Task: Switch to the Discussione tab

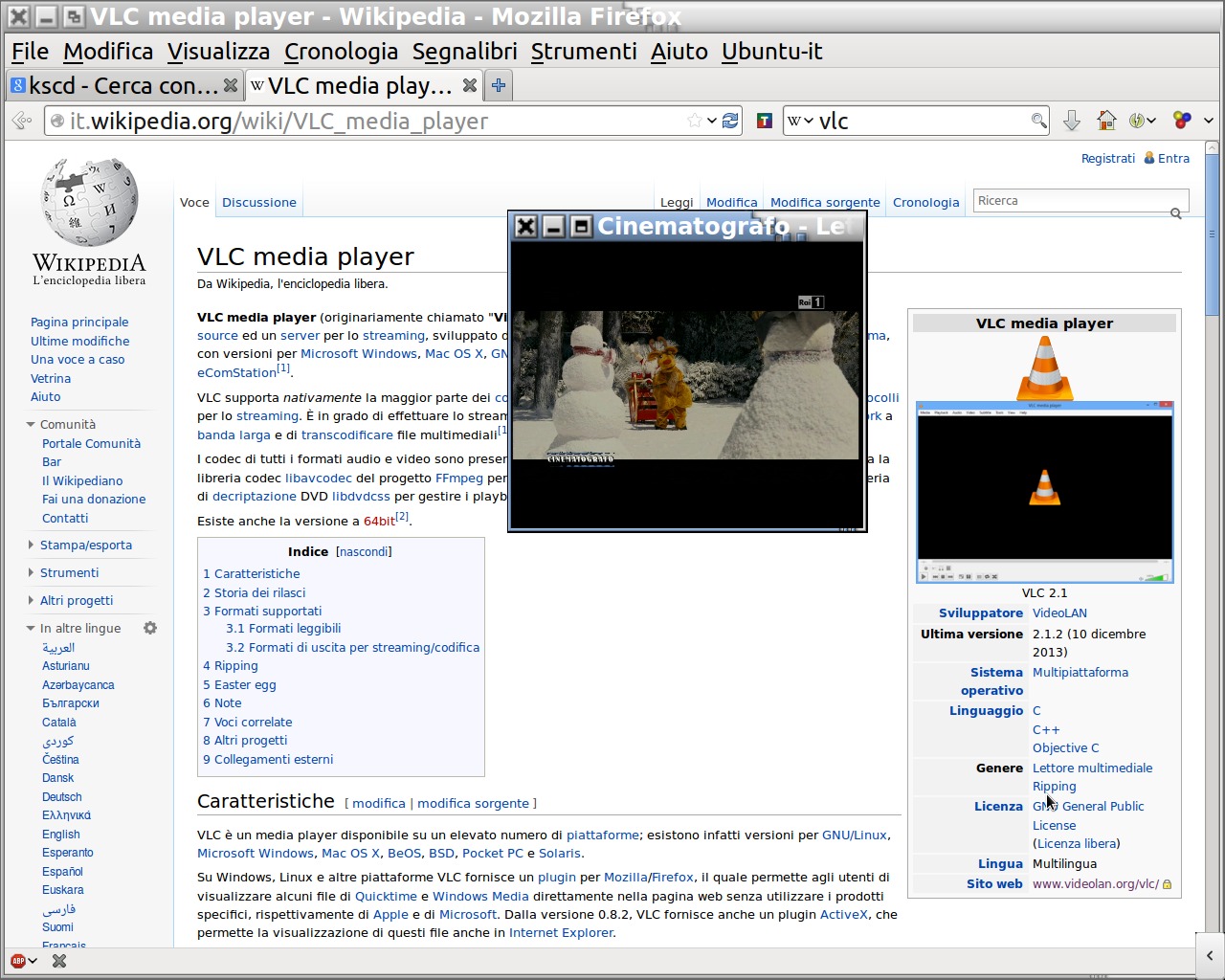Action: [x=259, y=202]
